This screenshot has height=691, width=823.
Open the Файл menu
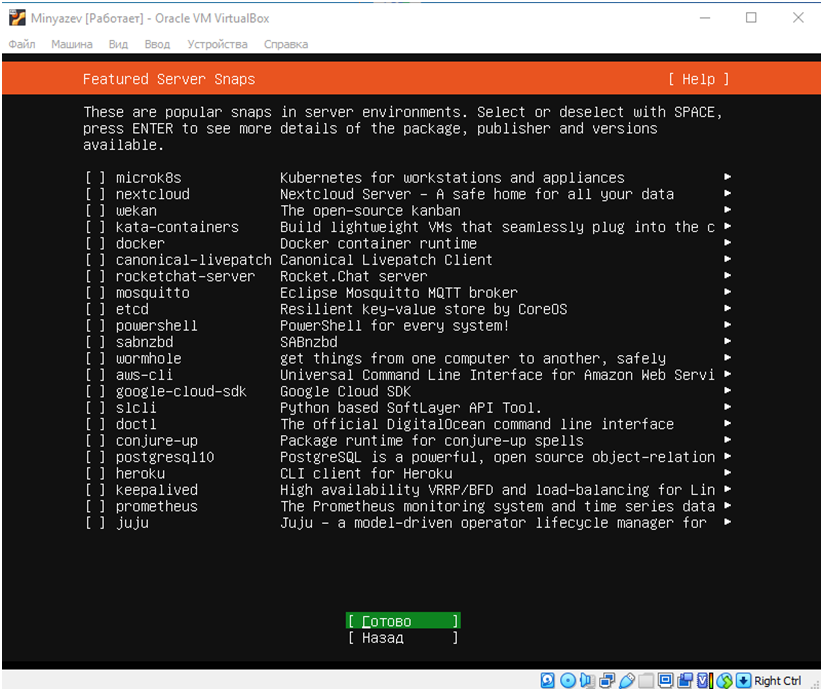coord(22,44)
